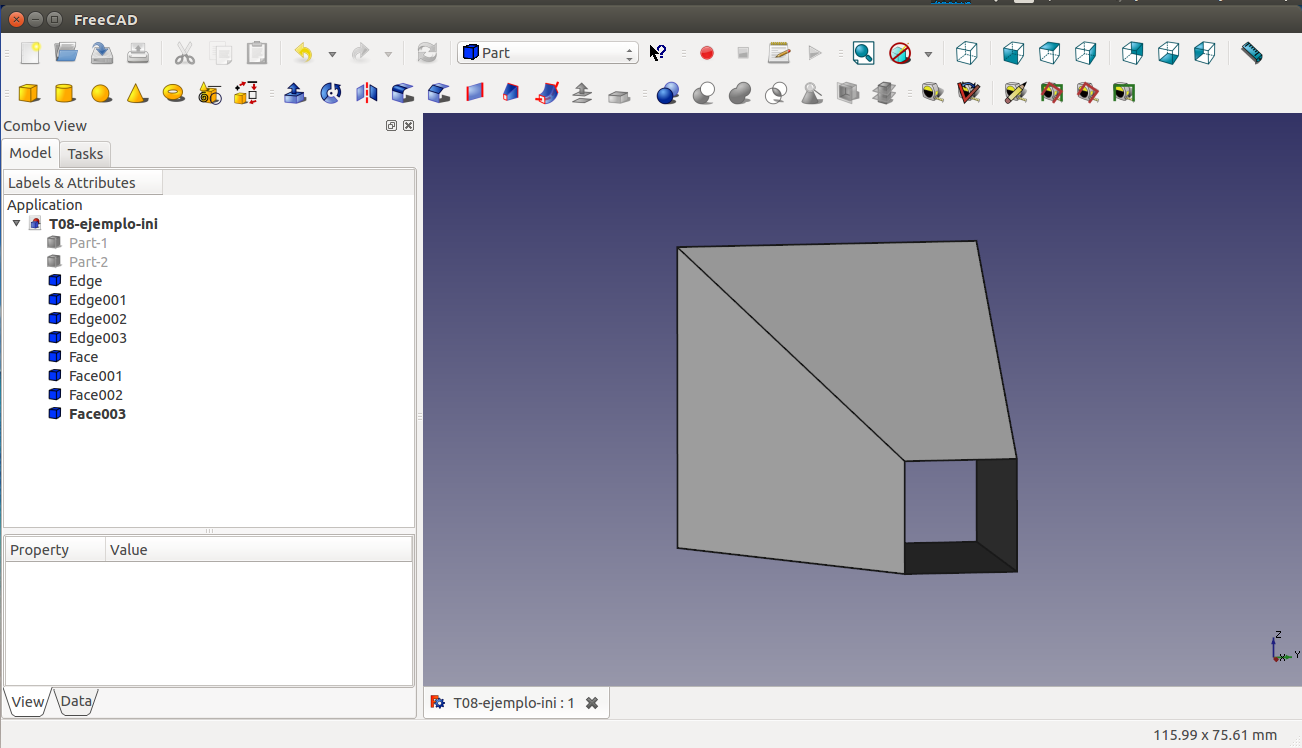
Task: Select the Extrude tool icon
Action: (294, 93)
